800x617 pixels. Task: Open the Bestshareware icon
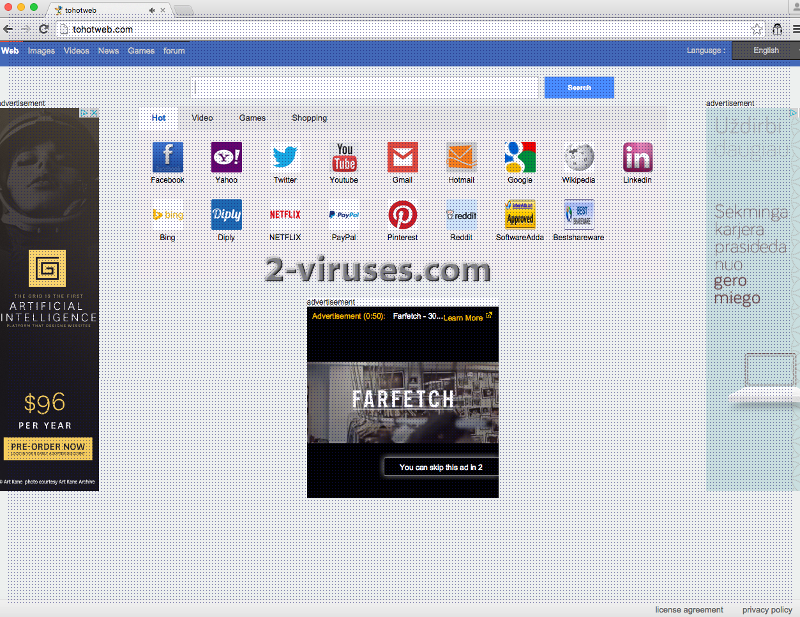[x=579, y=215]
